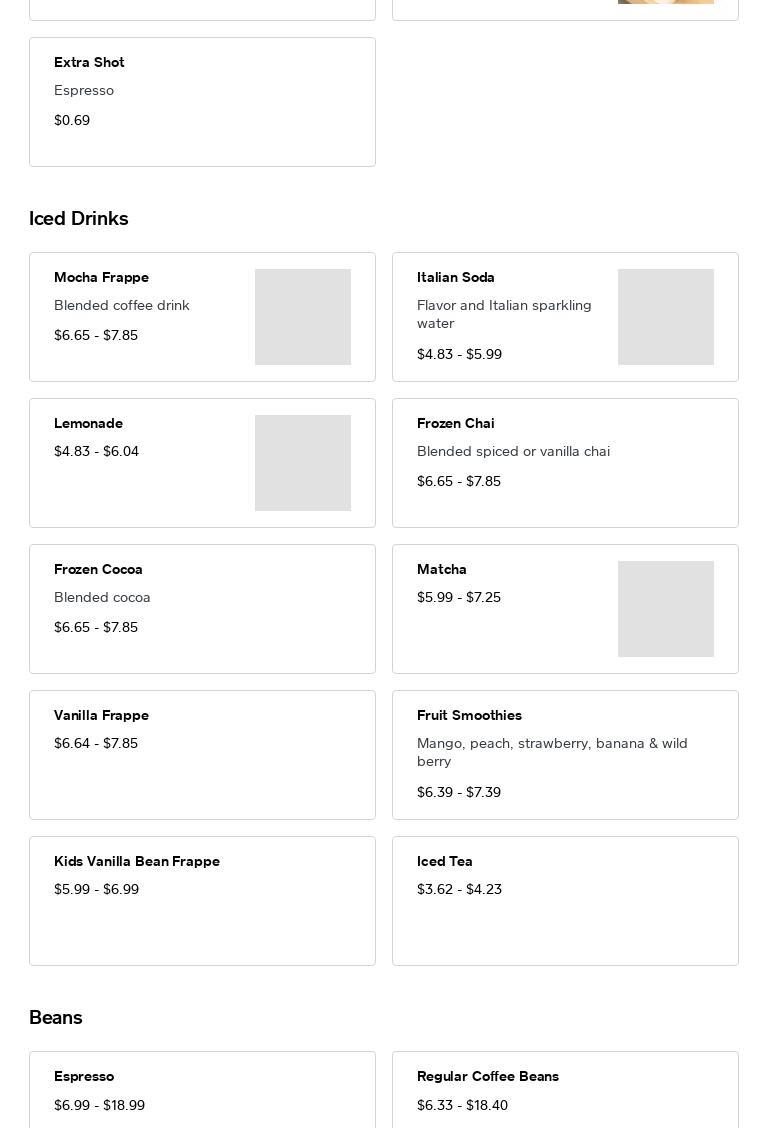Open the Matcha item title
This screenshot has height=1128, width=768.
pos(442,569)
